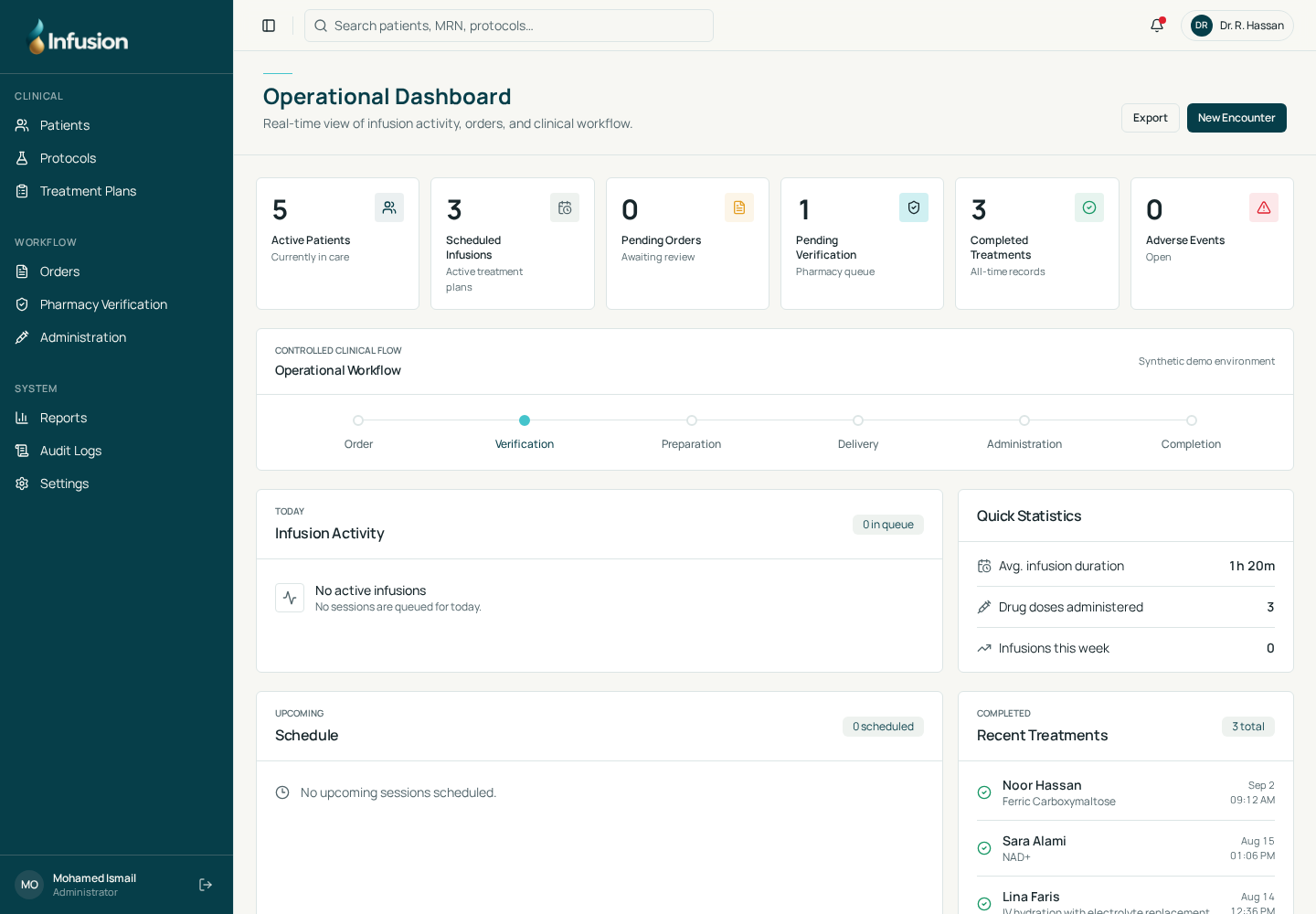Navigate to Orders
This screenshot has width=1316, height=914.
[116, 271]
